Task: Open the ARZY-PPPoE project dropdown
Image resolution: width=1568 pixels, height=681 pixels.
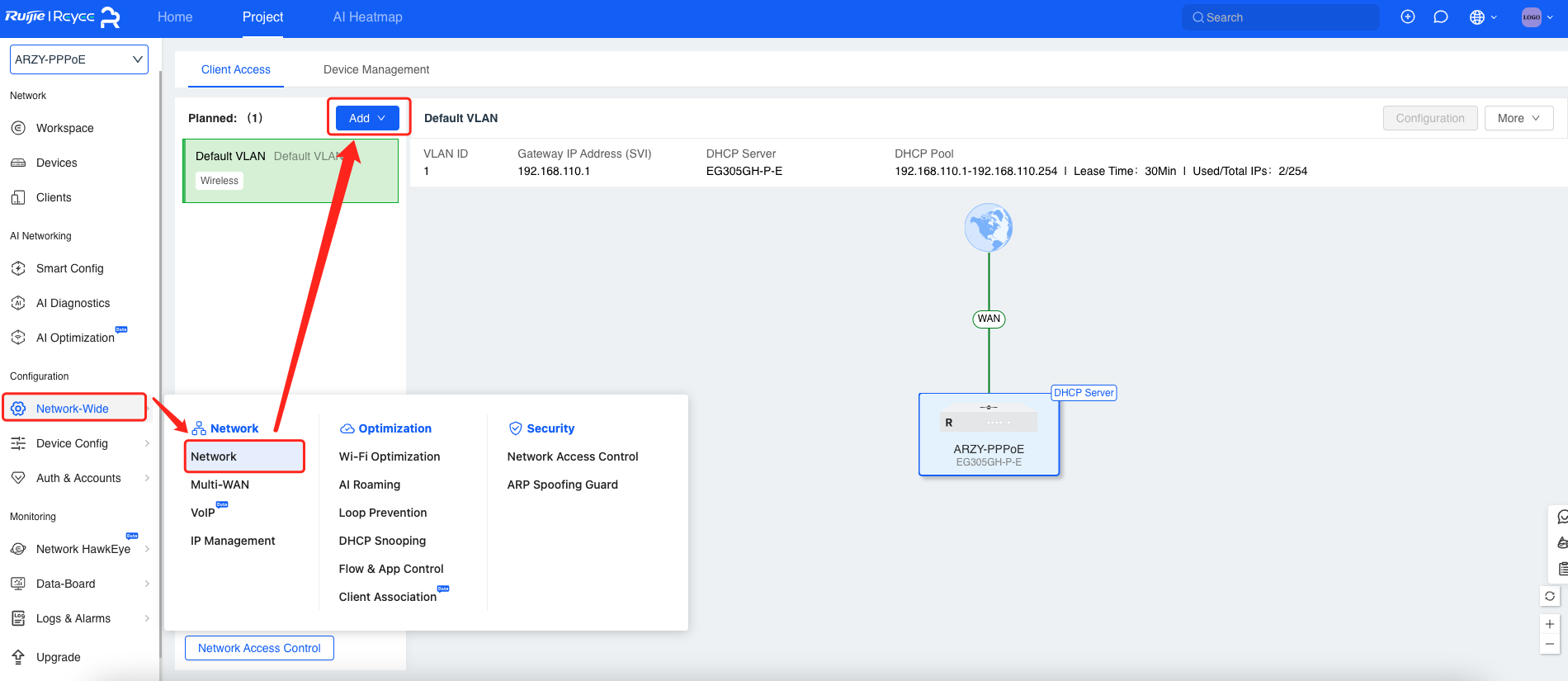Action: 79,59
